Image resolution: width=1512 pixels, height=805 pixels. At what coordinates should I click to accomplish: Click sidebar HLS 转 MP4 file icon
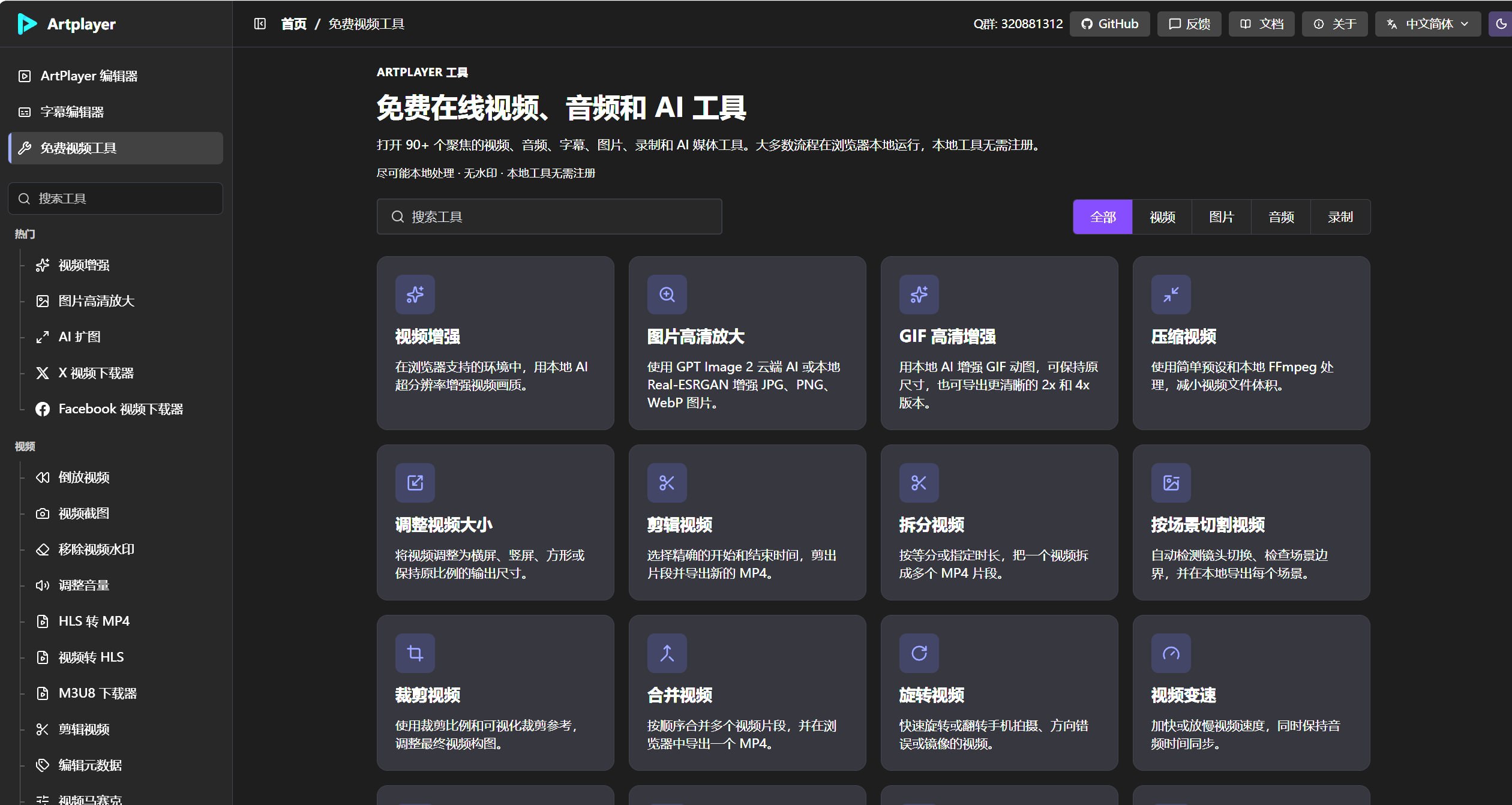coord(43,621)
